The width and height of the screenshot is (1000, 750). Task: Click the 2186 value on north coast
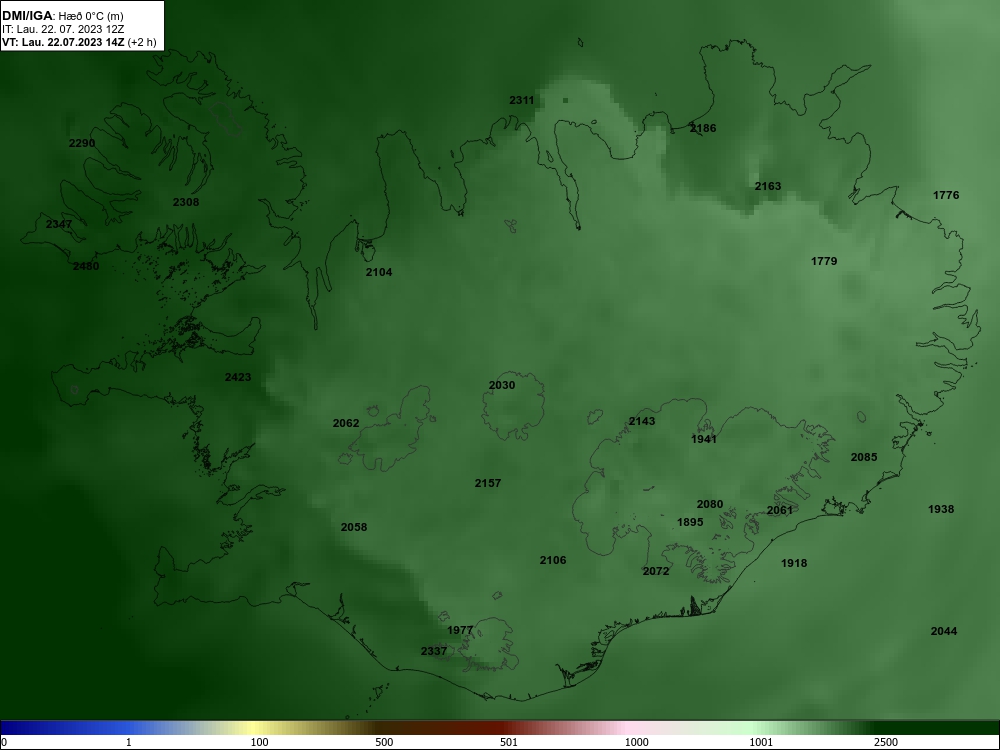tap(703, 129)
